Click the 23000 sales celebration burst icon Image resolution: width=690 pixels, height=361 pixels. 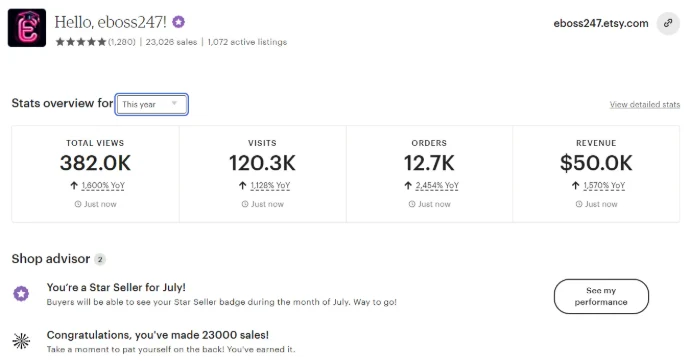[x=21, y=341]
